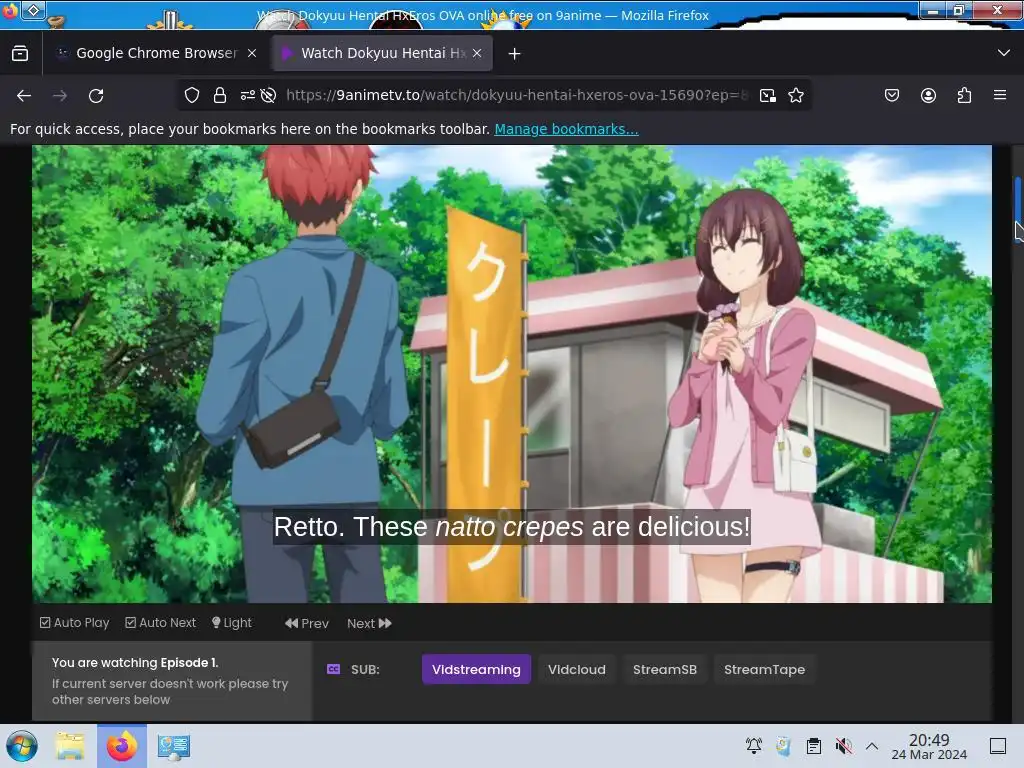View site security padlock information

[x=220, y=95]
